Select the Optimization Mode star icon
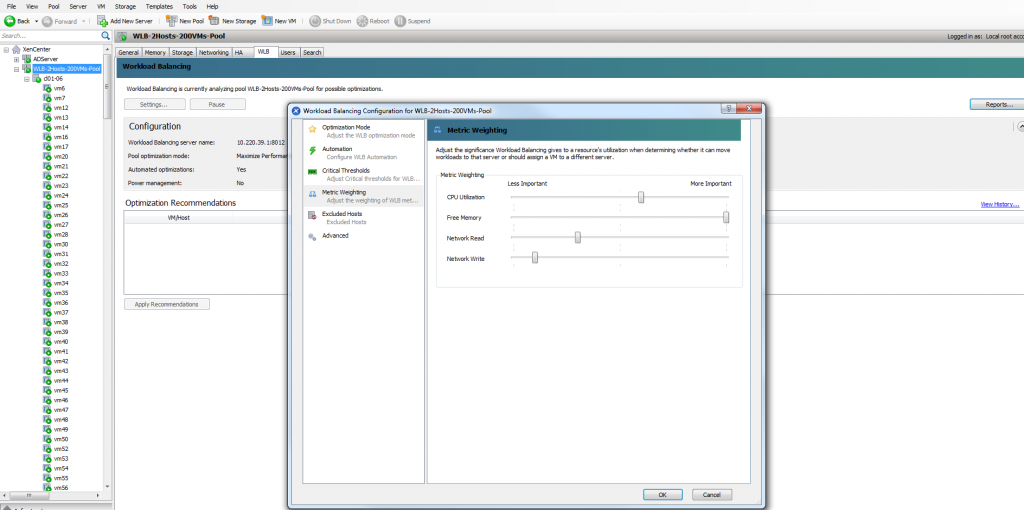This screenshot has width=1024, height=510. click(313, 130)
